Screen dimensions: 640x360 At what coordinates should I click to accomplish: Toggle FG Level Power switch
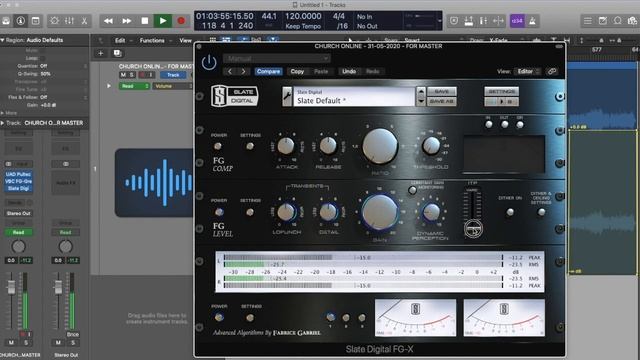coord(219,212)
